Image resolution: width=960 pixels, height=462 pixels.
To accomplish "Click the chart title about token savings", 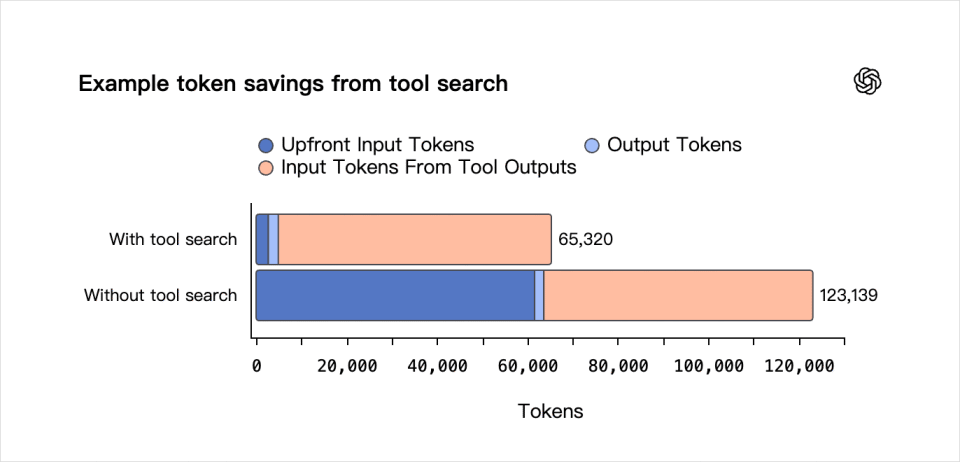I will point(293,84).
